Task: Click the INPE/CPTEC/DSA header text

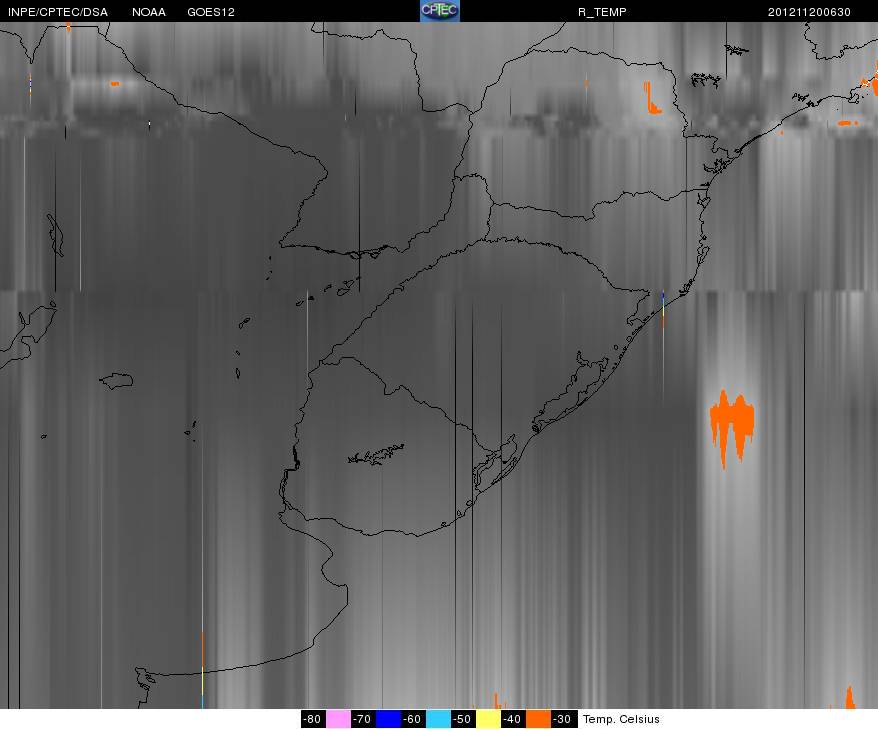Action: pos(58,12)
